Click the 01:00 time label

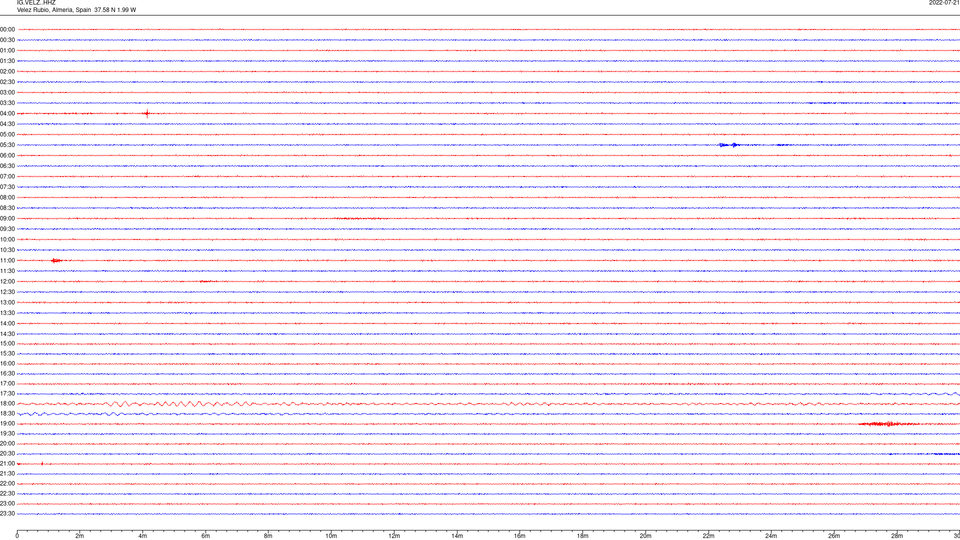pyautogui.click(x=7, y=50)
